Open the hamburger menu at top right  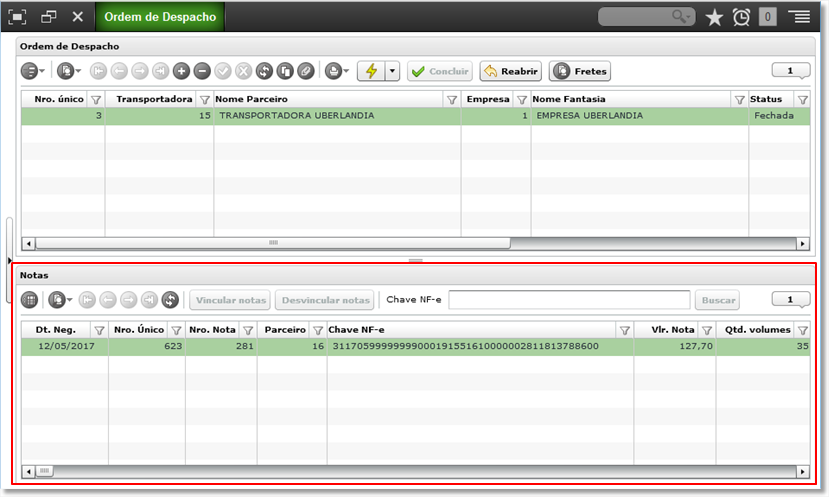click(x=800, y=17)
